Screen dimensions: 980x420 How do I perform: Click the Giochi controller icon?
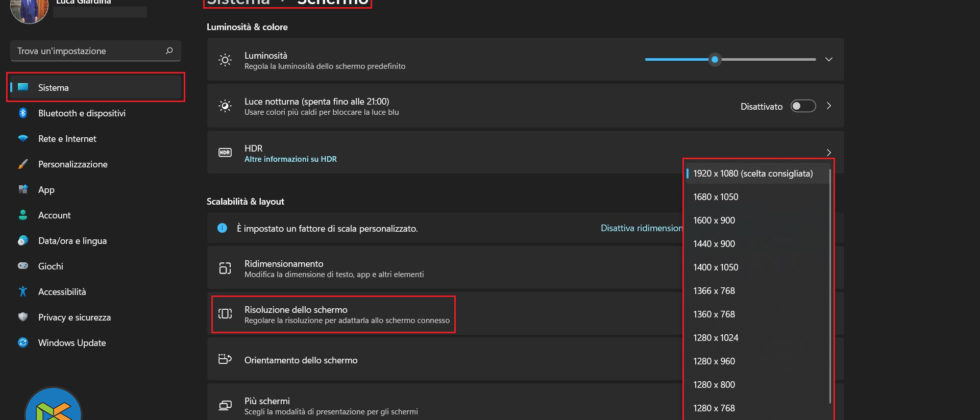[23, 266]
